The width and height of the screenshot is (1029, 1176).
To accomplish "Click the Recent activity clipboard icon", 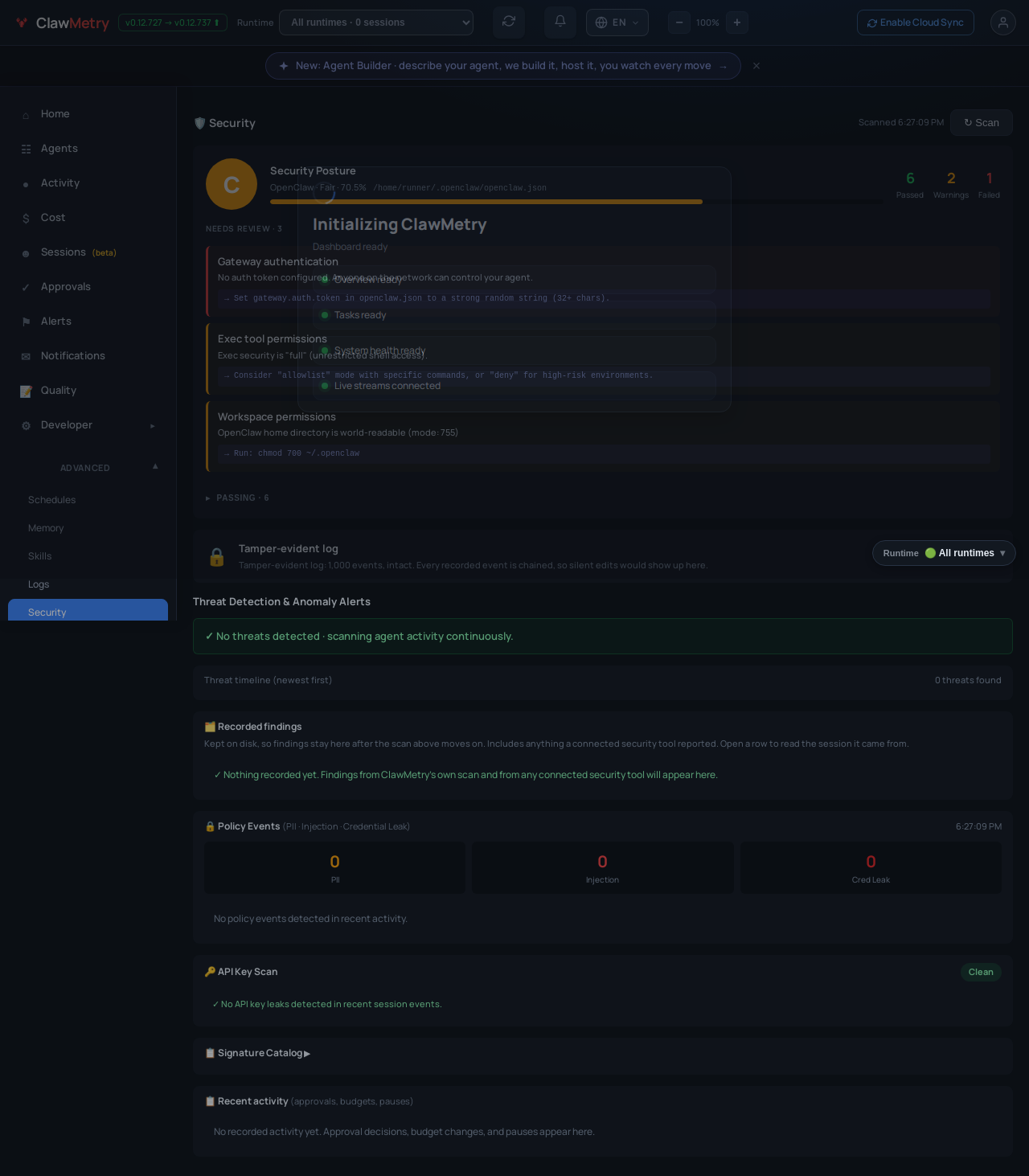I will (x=210, y=1101).
